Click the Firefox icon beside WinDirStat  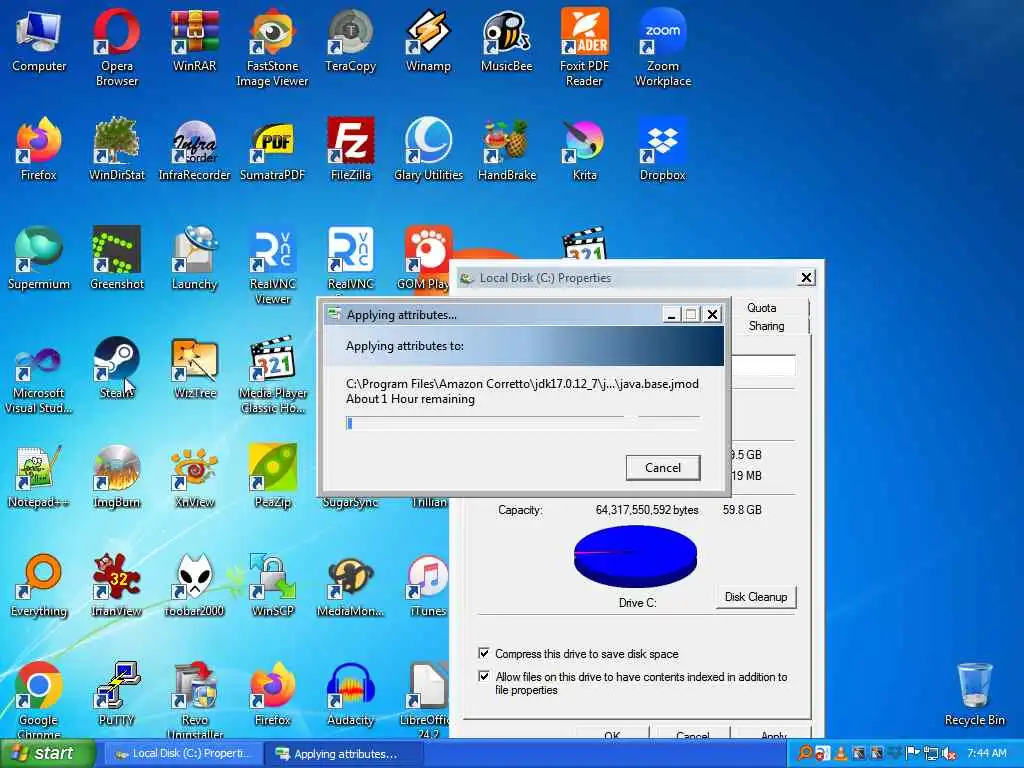point(39,149)
